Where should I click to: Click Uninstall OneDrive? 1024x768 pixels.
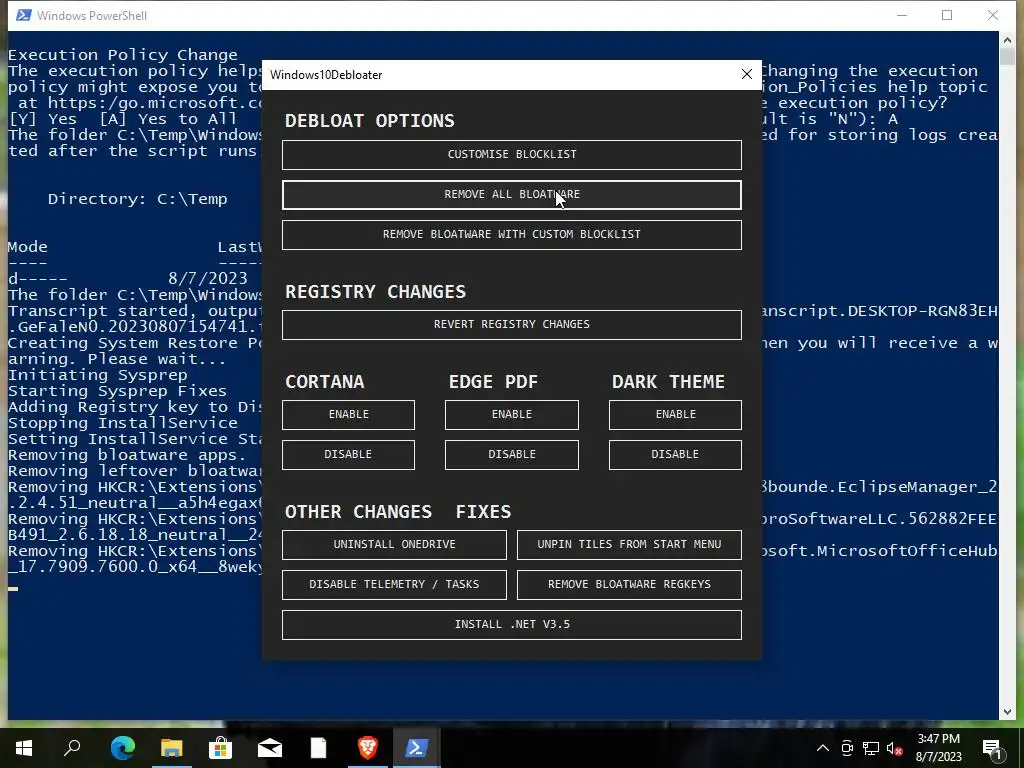click(x=394, y=545)
